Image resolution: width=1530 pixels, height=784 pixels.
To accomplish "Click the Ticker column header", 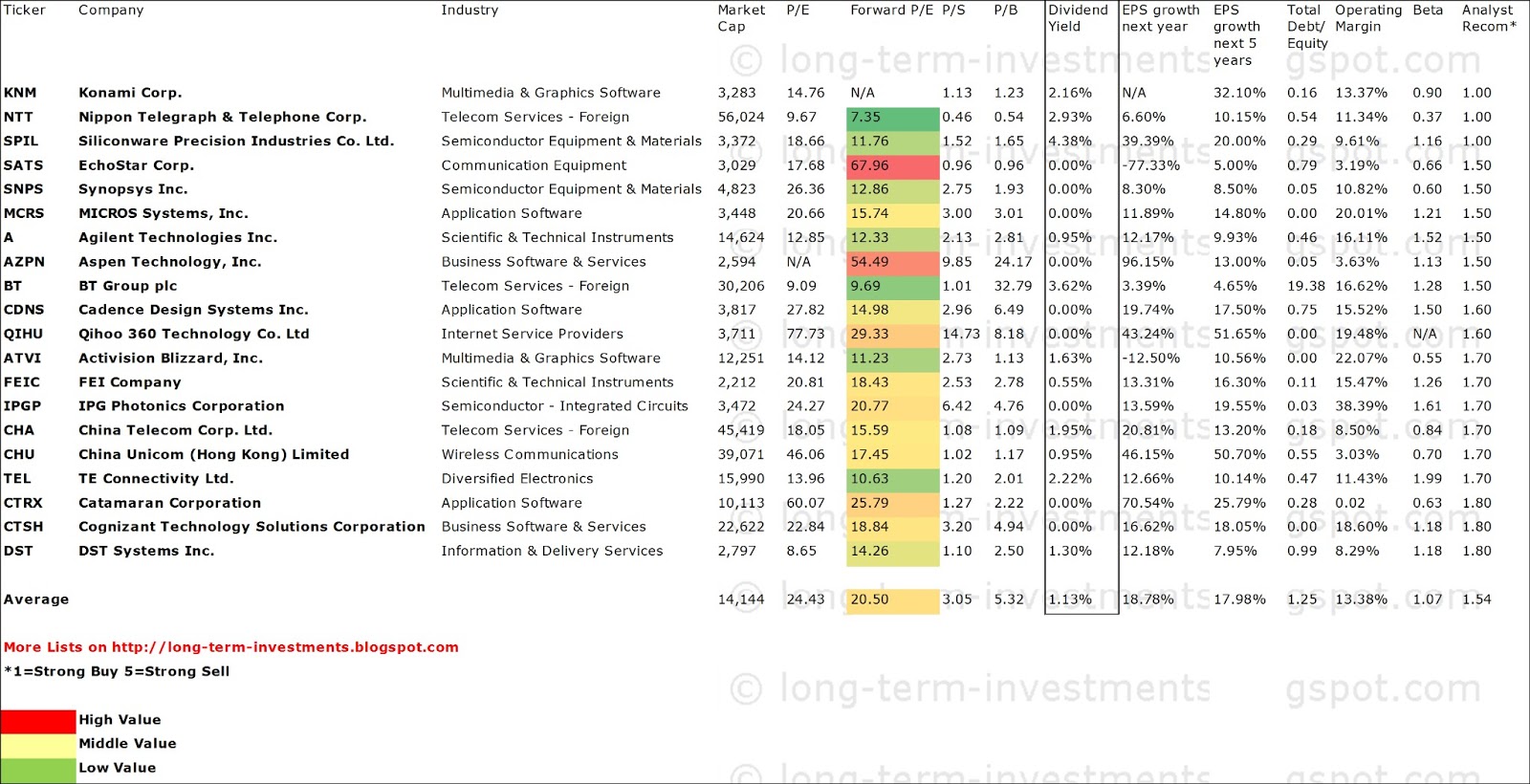I will click(25, 11).
